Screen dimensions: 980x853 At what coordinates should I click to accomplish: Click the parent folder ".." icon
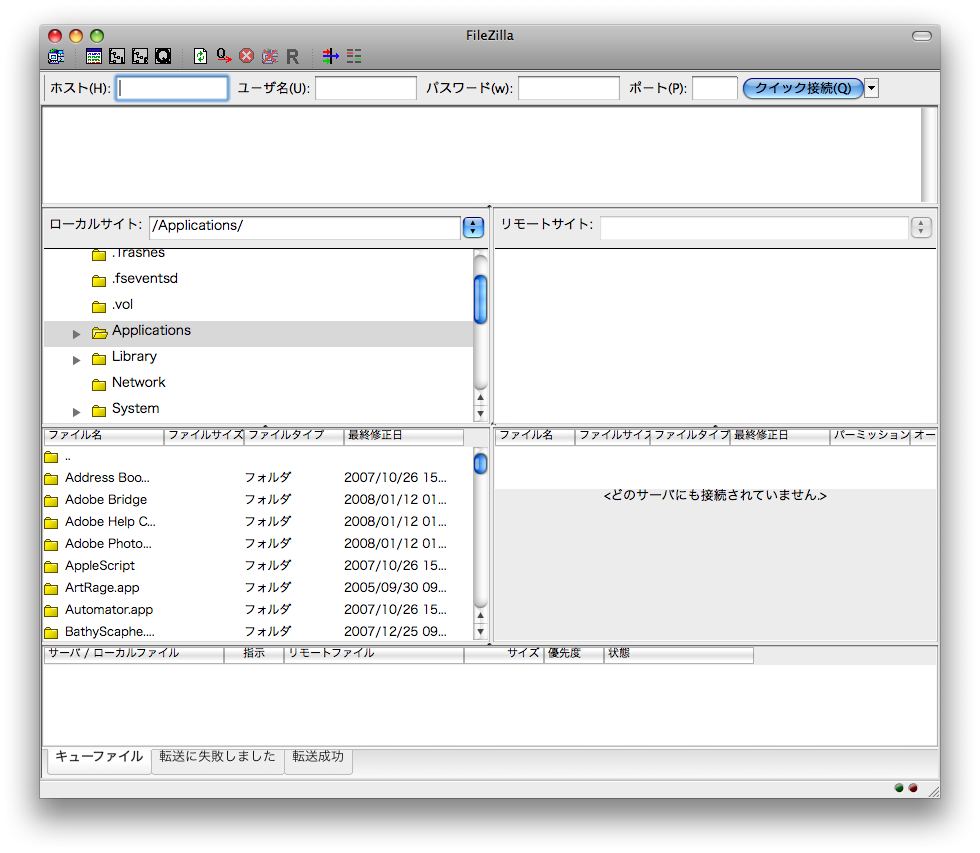[x=51, y=457]
